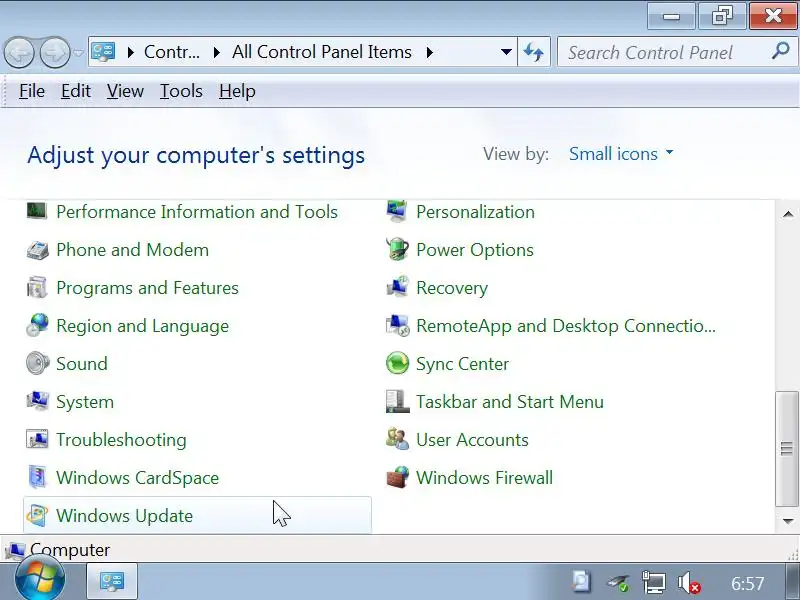Open the Windows Start orb
The width and height of the screenshot is (800, 600).
coord(40,580)
